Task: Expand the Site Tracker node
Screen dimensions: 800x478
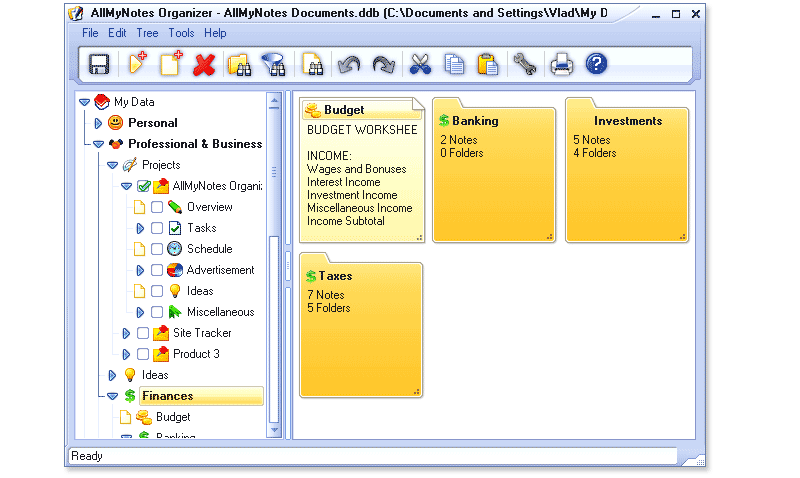Action: coord(127,333)
